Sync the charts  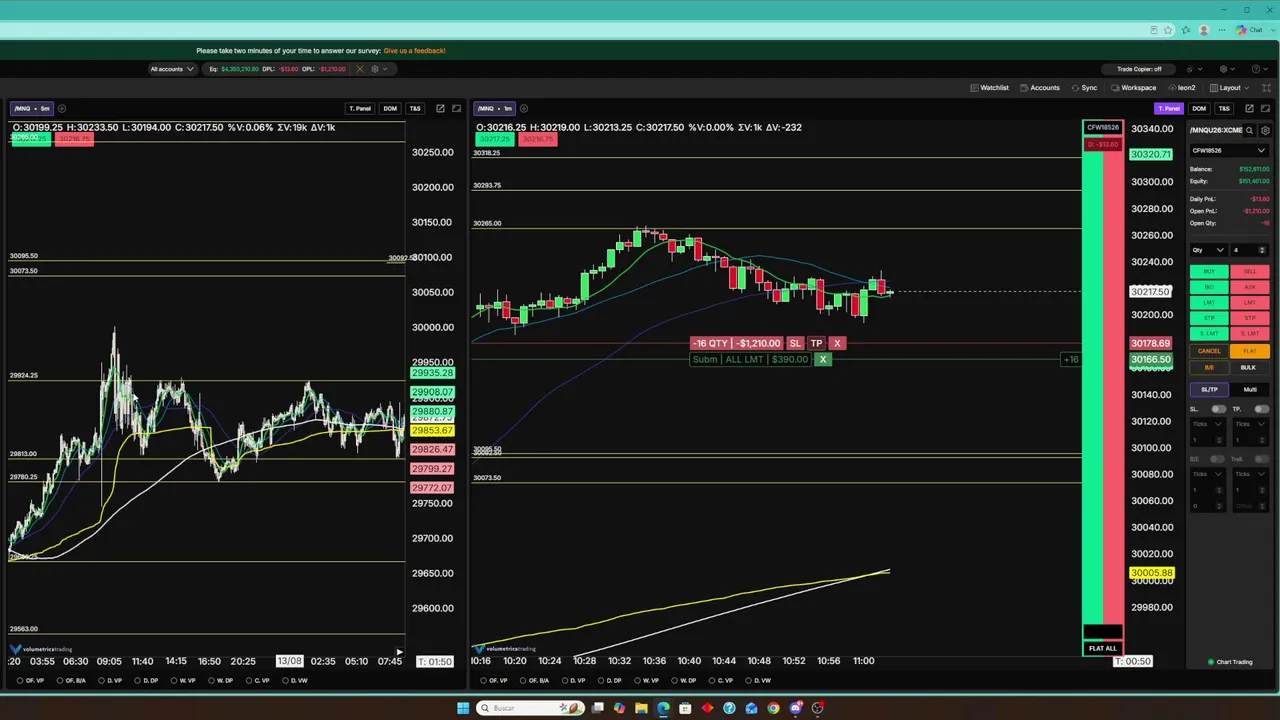pyautogui.click(x=1084, y=88)
